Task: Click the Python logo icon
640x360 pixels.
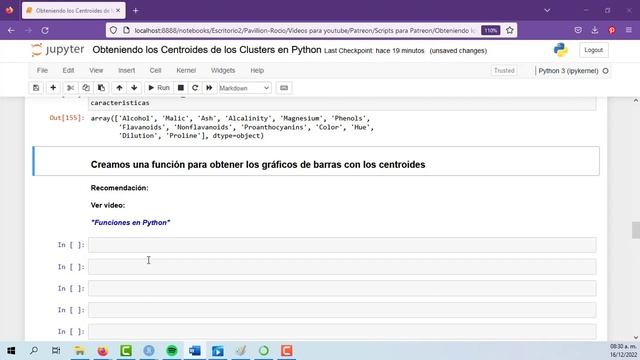Action: [x=561, y=50]
